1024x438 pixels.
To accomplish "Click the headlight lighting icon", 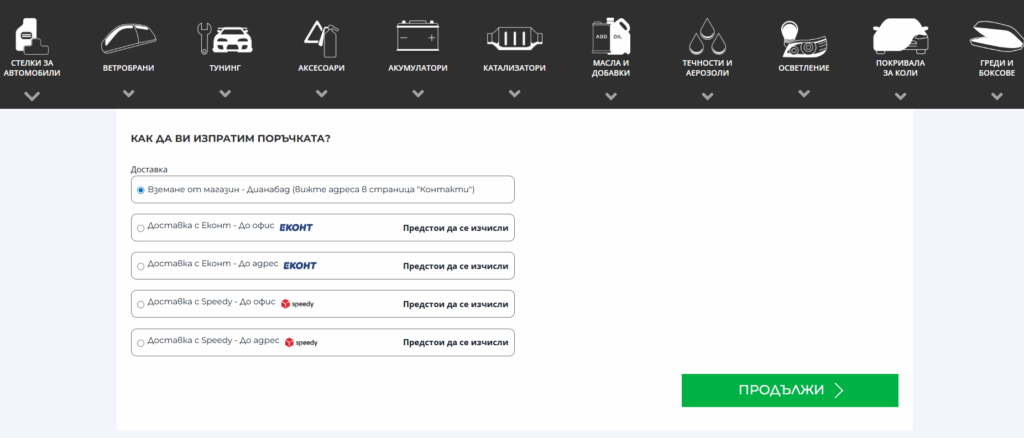I will [804, 37].
